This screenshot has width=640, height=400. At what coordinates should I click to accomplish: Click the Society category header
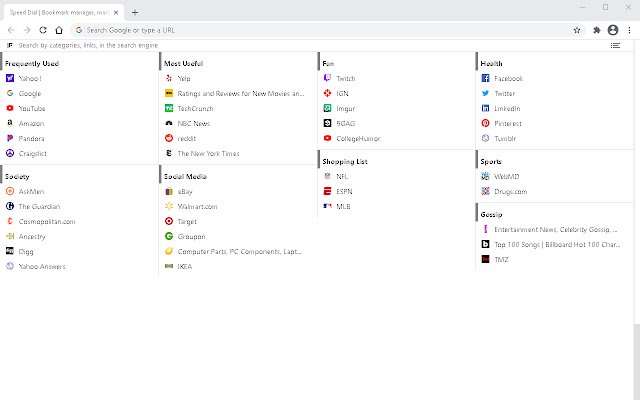click(17, 177)
